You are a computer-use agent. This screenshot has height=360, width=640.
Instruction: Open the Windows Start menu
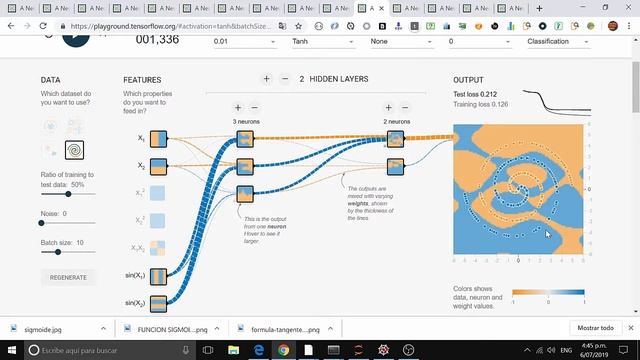(11, 350)
